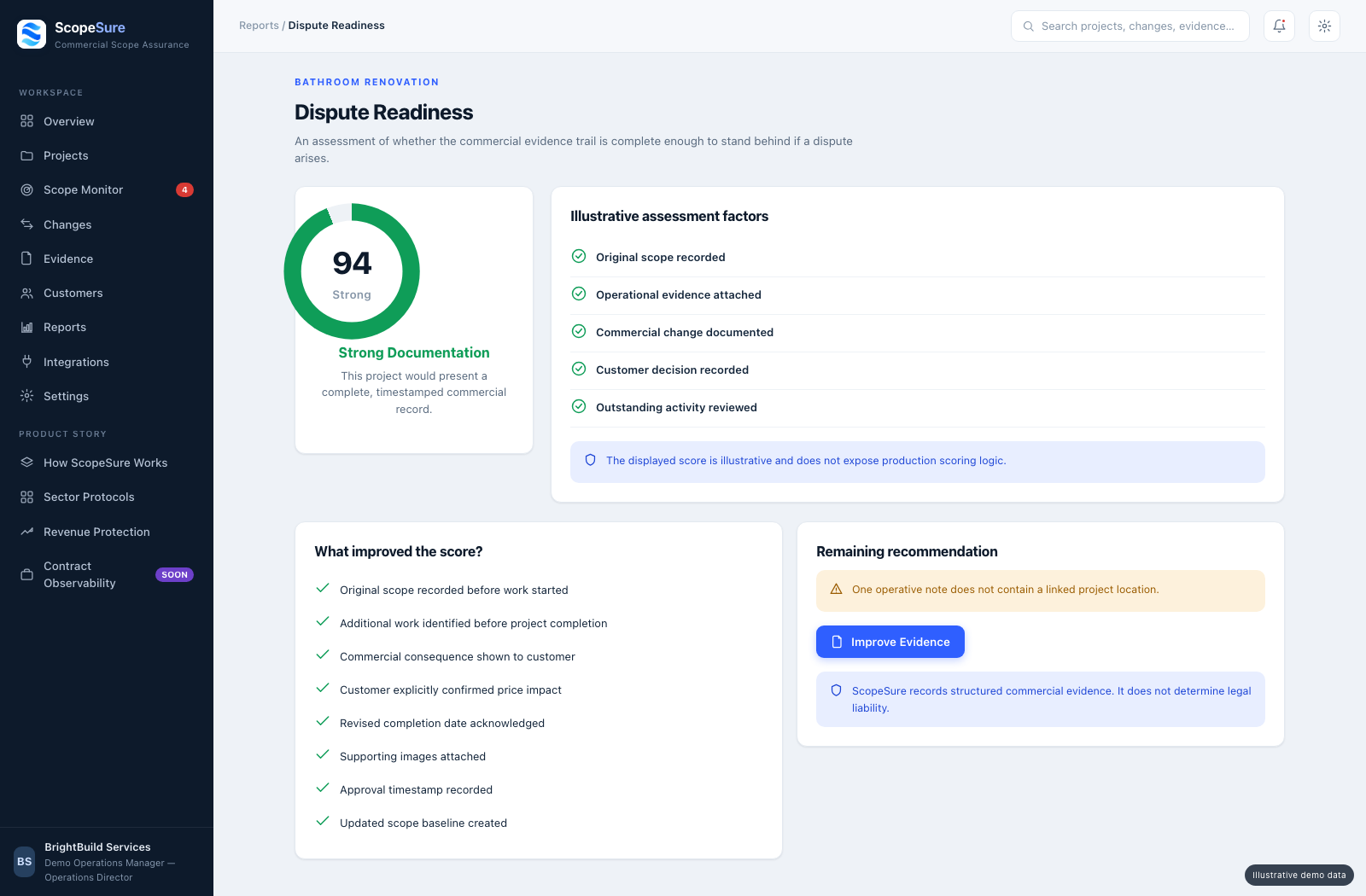The image size is (1366, 896).
Task: Click the Projects folder icon
Action: tap(27, 155)
